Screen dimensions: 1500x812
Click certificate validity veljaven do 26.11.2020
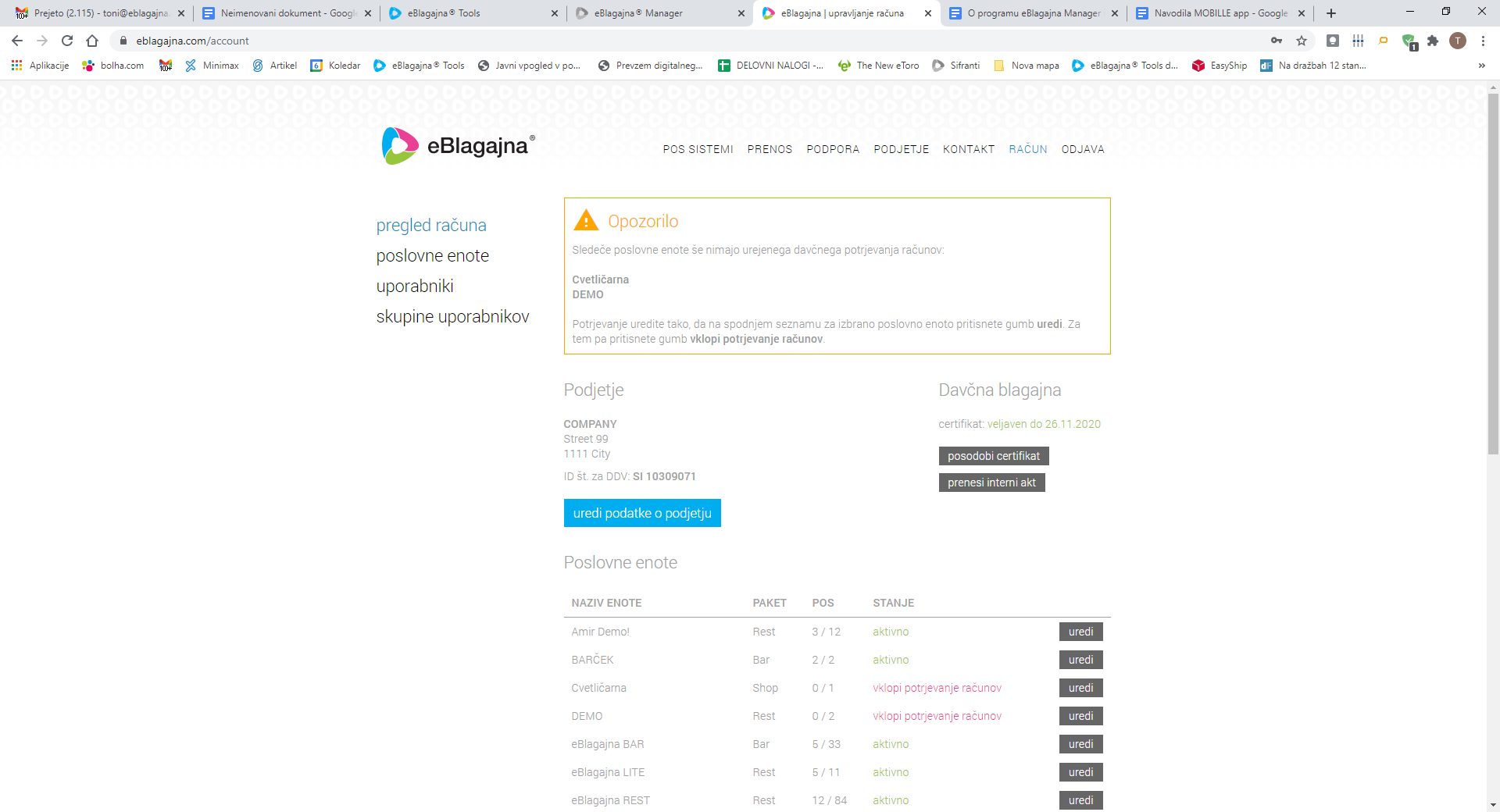pyautogui.click(x=1044, y=424)
